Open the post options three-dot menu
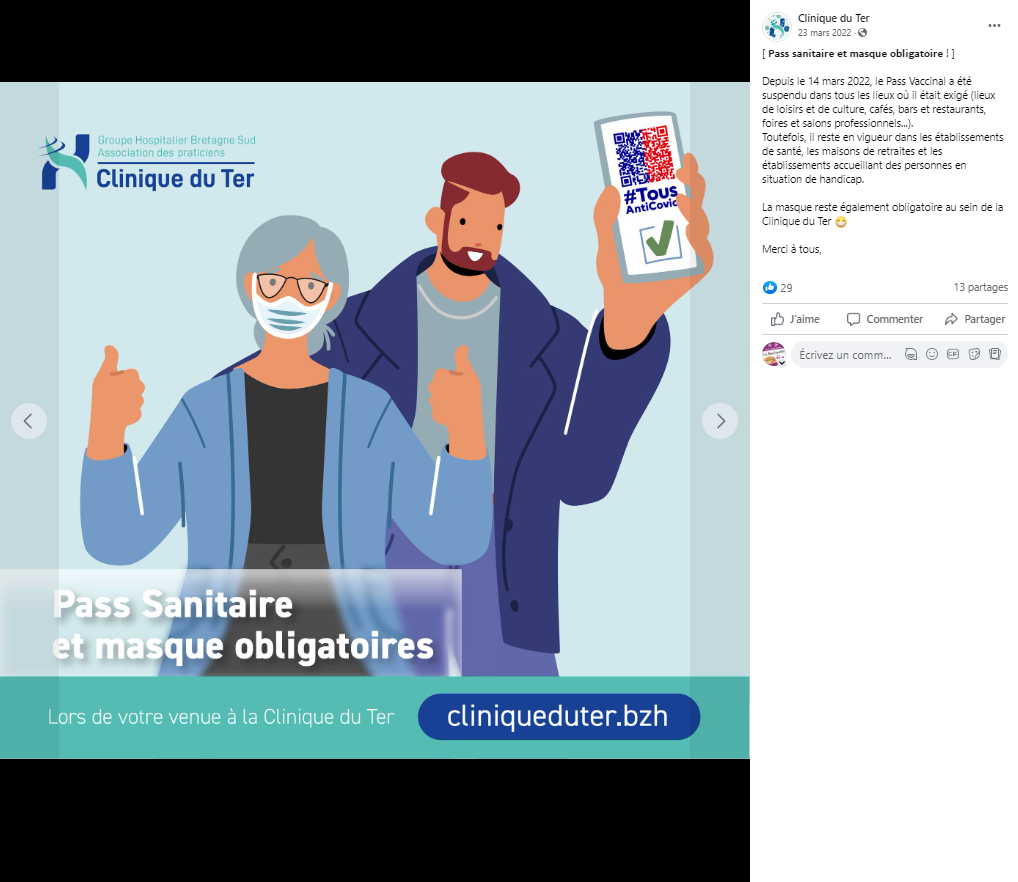Viewport: 1018px width, 882px height. (994, 25)
